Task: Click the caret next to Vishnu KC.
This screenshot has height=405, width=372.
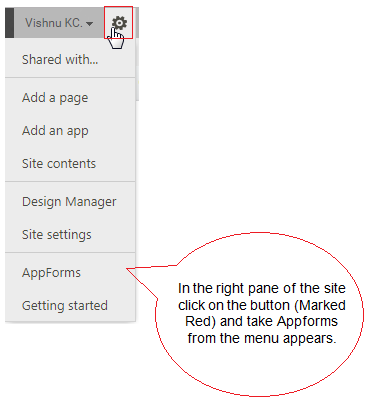Action: [89, 24]
